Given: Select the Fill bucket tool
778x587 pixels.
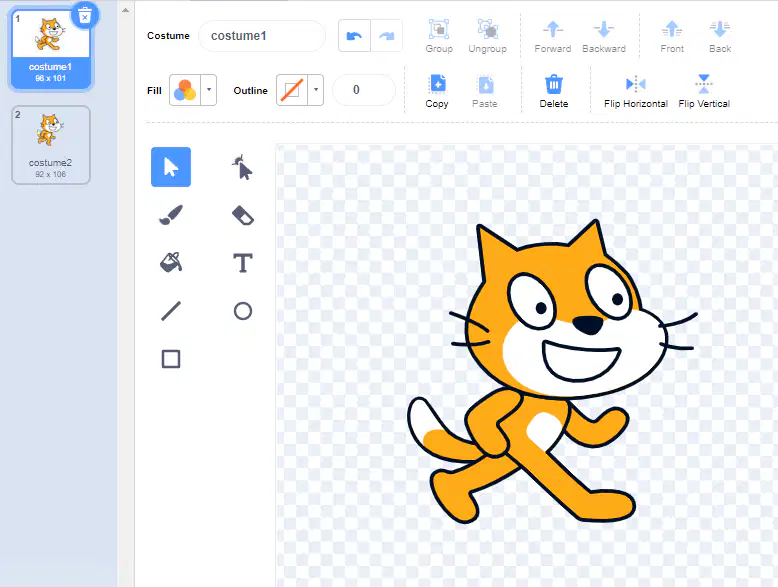Looking at the screenshot, I should 171,262.
